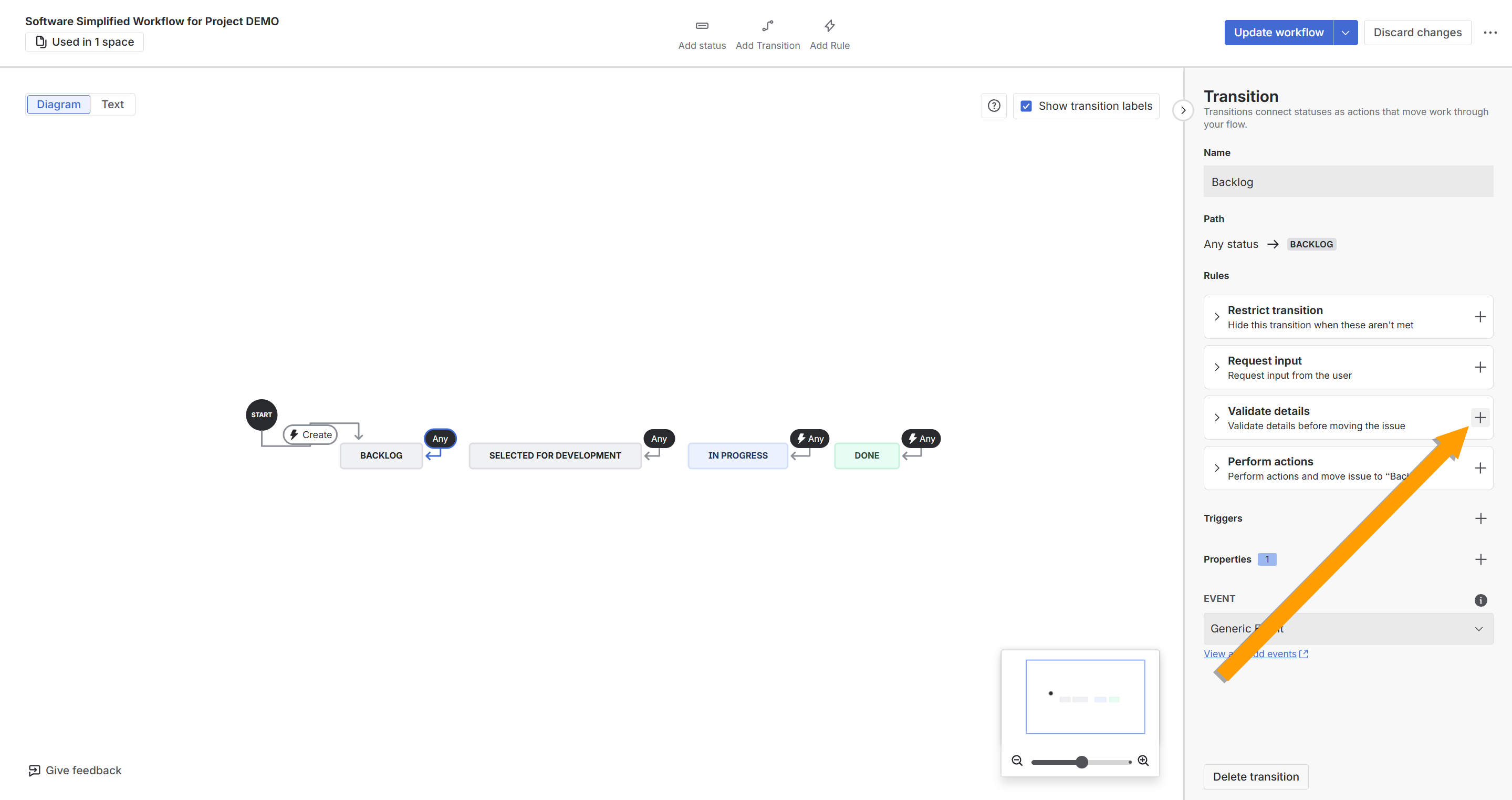The image size is (1512, 800).
Task: Select the SELECTED FOR DEVELOPMENT status node
Action: [x=555, y=455]
